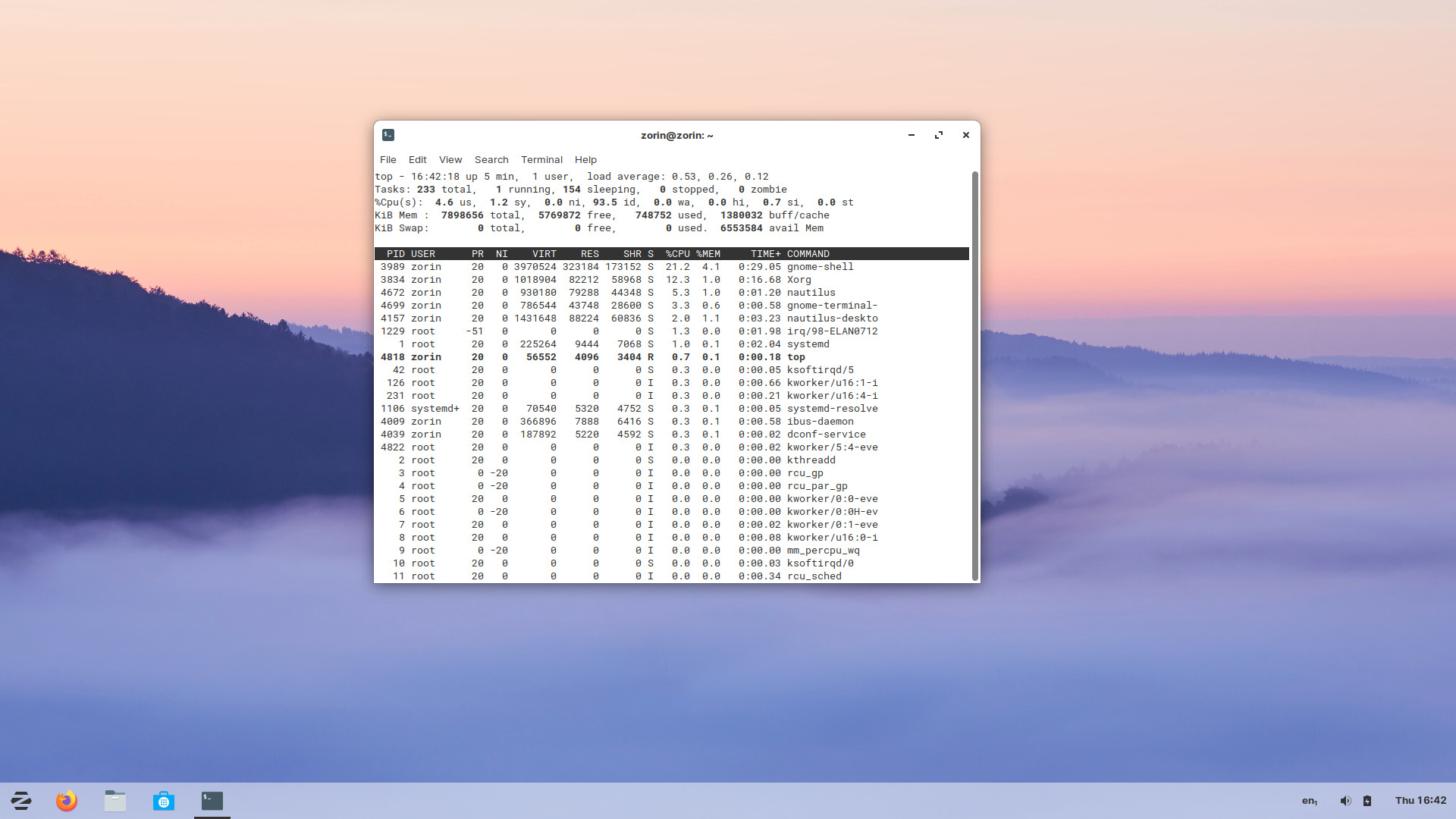Click the battery indicator in the system tray
1456x819 pixels.
tap(1367, 800)
